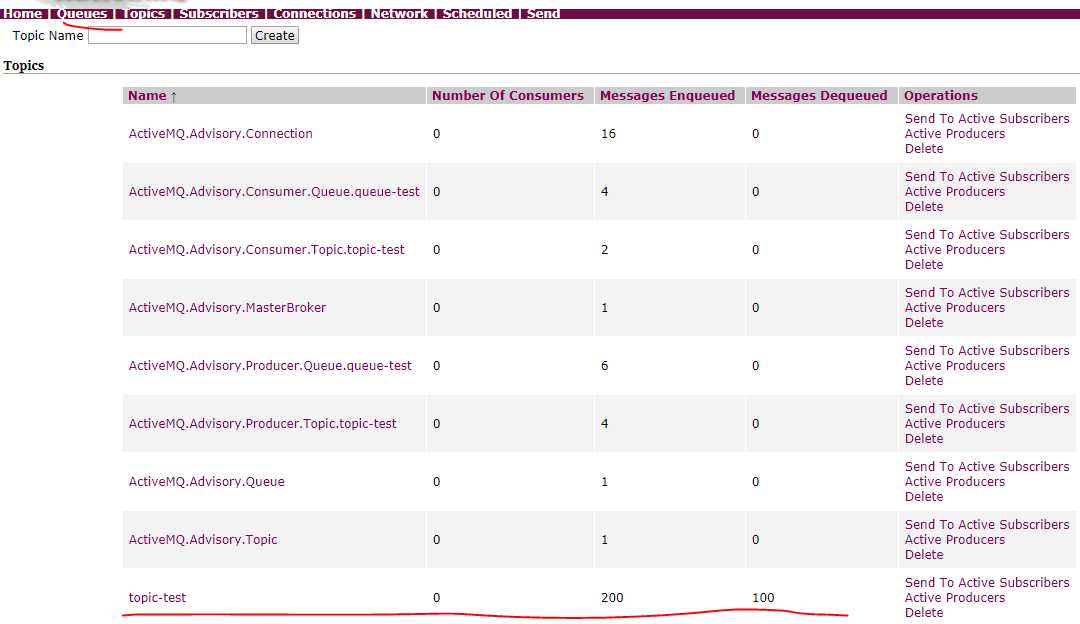1080x624 pixels.
Task: Send To Active Subscribers for Producer.Topic.topic-test
Action: point(987,408)
